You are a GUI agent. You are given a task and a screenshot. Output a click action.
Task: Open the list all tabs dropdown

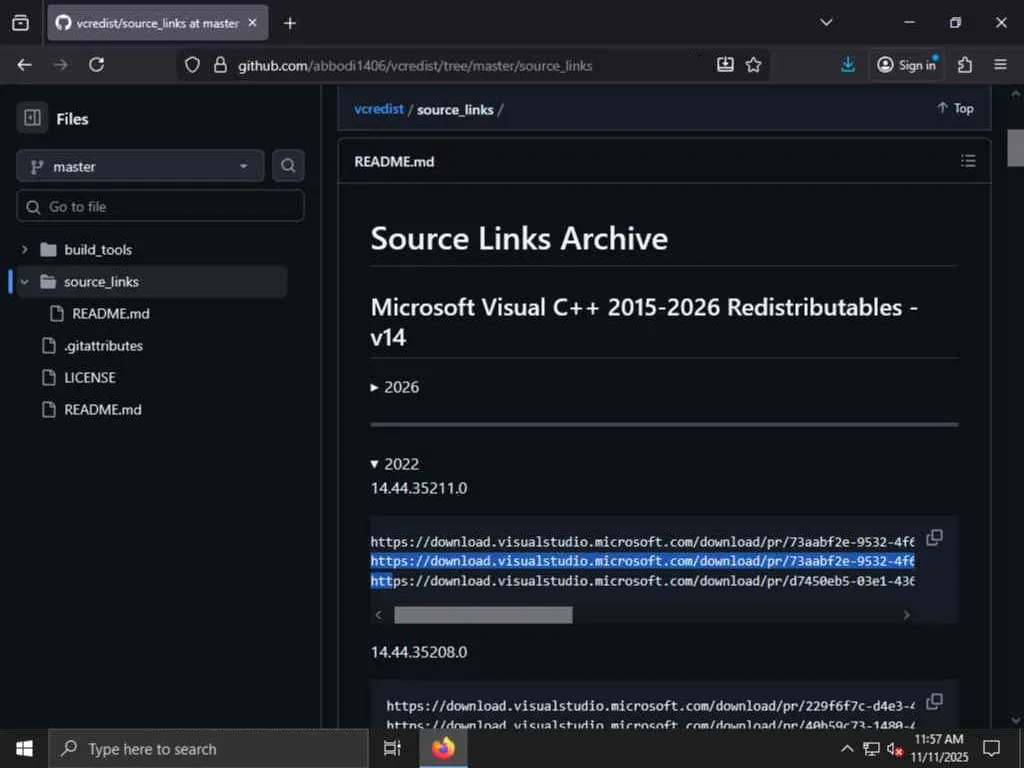coord(826,22)
